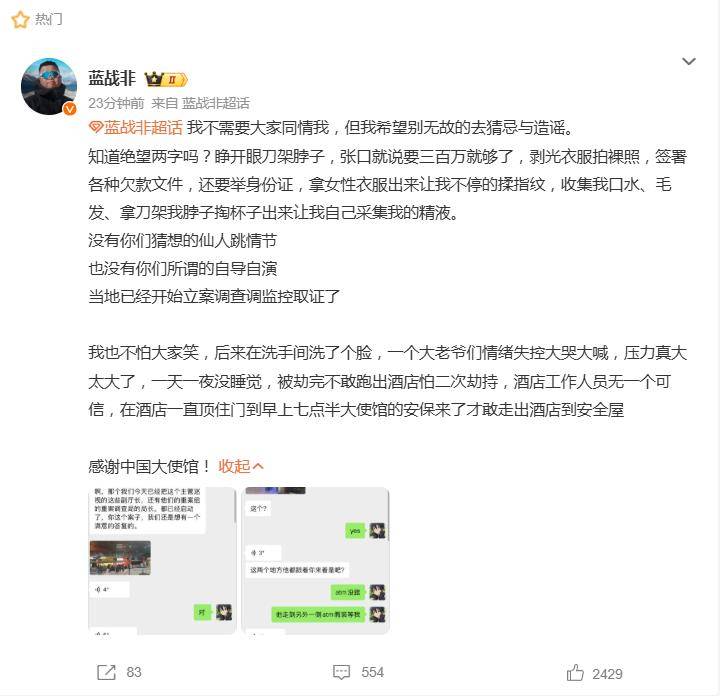
Task: Click the repost count 83
Action: (134, 672)
